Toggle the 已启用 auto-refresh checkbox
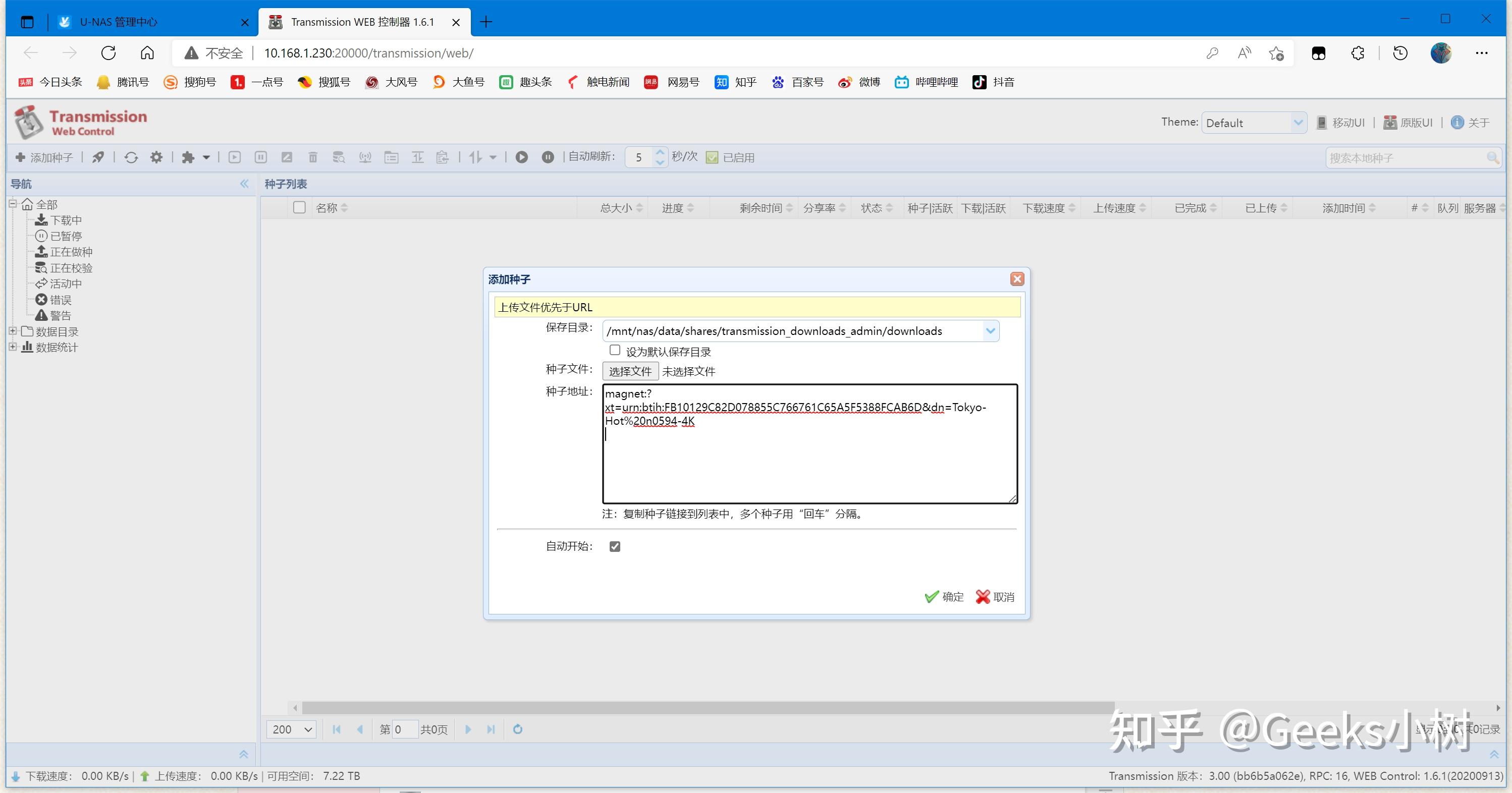1512x793 pixels. click(x=712, y=157)
